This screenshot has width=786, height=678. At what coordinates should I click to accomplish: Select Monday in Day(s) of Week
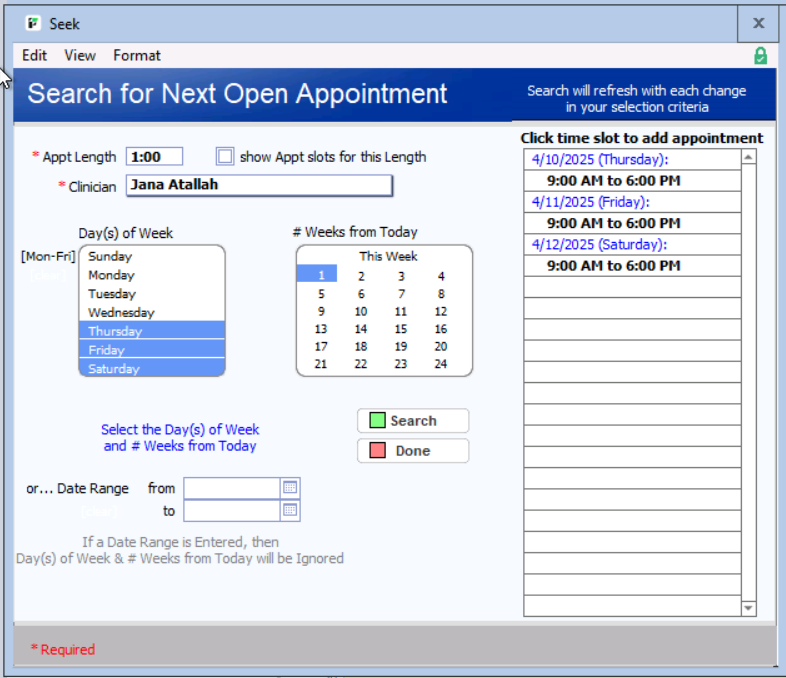pos(152,275)
